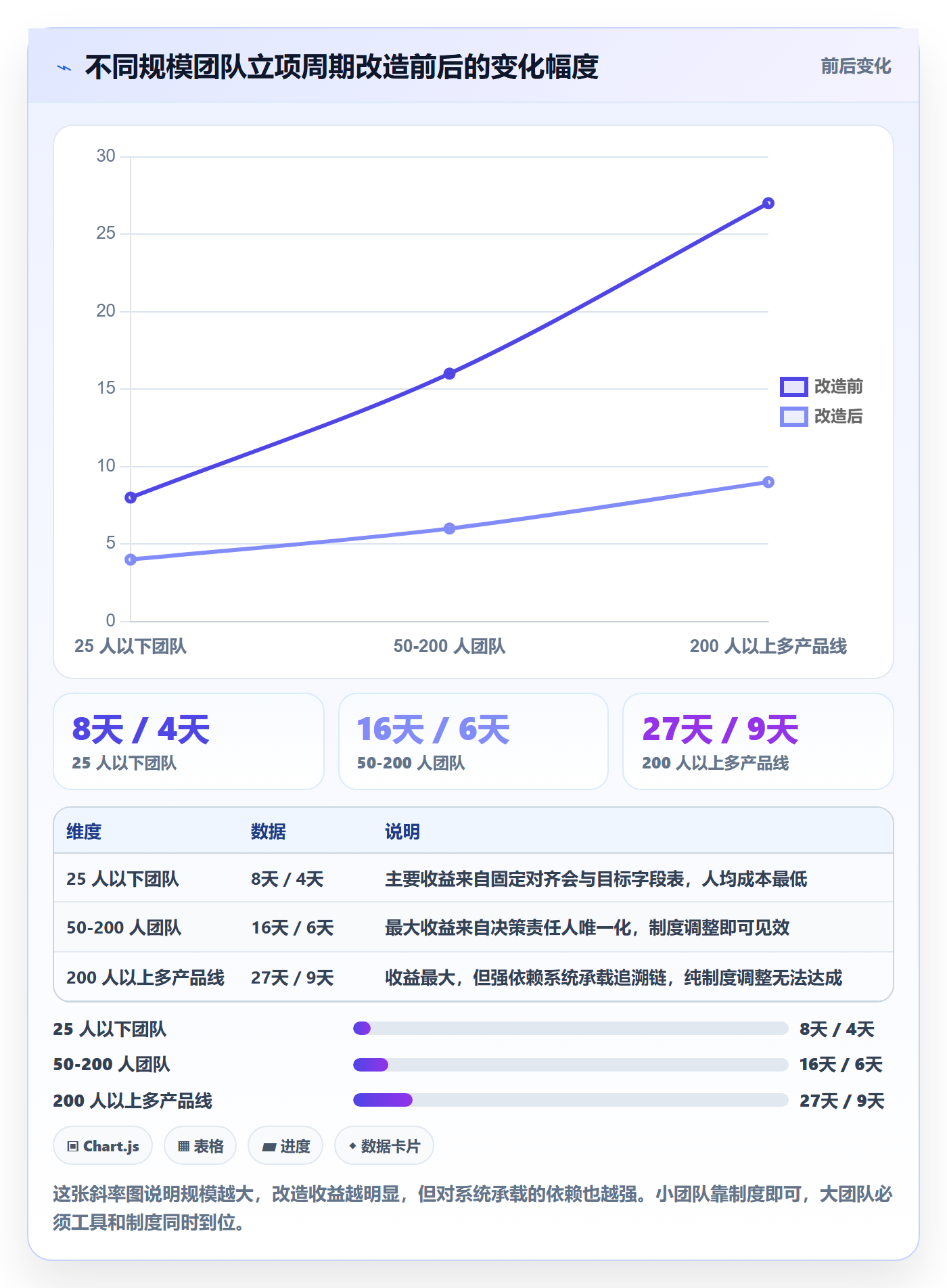Viewport: 947px width, 1288px height.
Task: Click the description starting 主要收益来自固定对齐会
Action: click(x=596, y=879)
